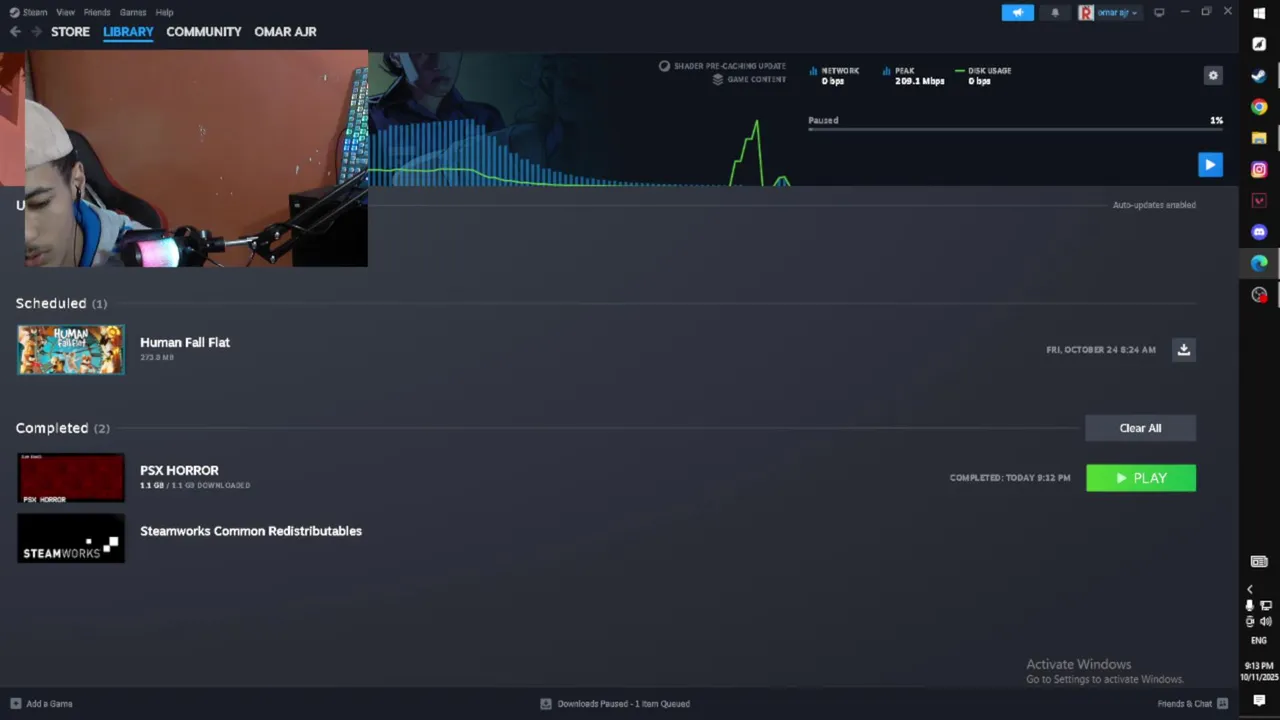Click the PSX HORROR thumbnail
Screen dimensions: 1280x720
71,478
